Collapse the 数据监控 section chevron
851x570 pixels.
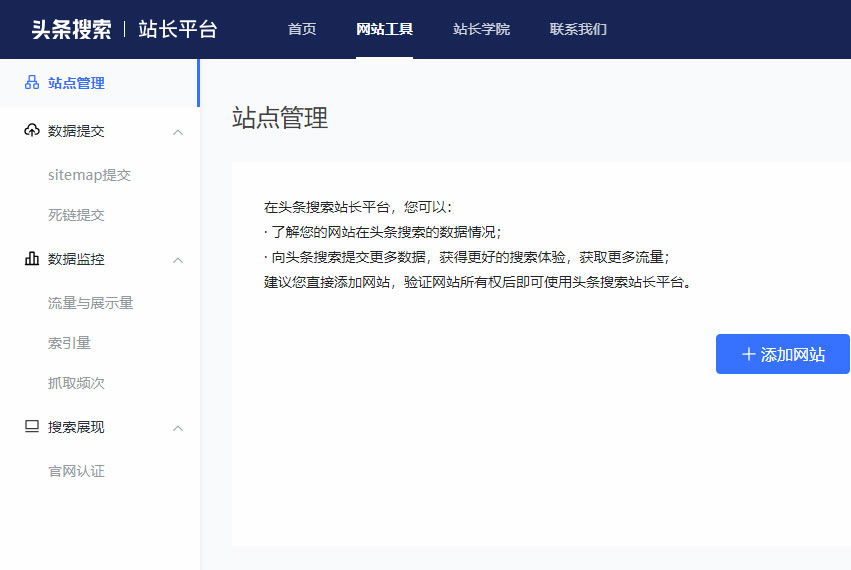[178, 260]
